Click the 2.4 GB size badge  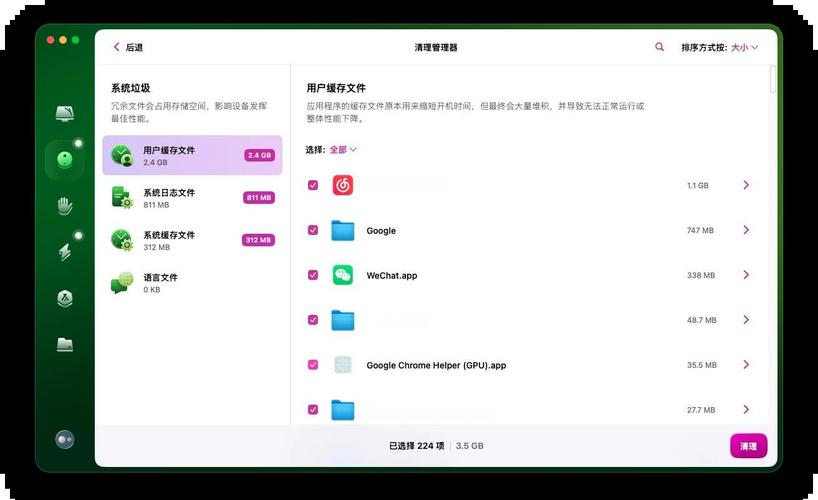tap(259, 155)
